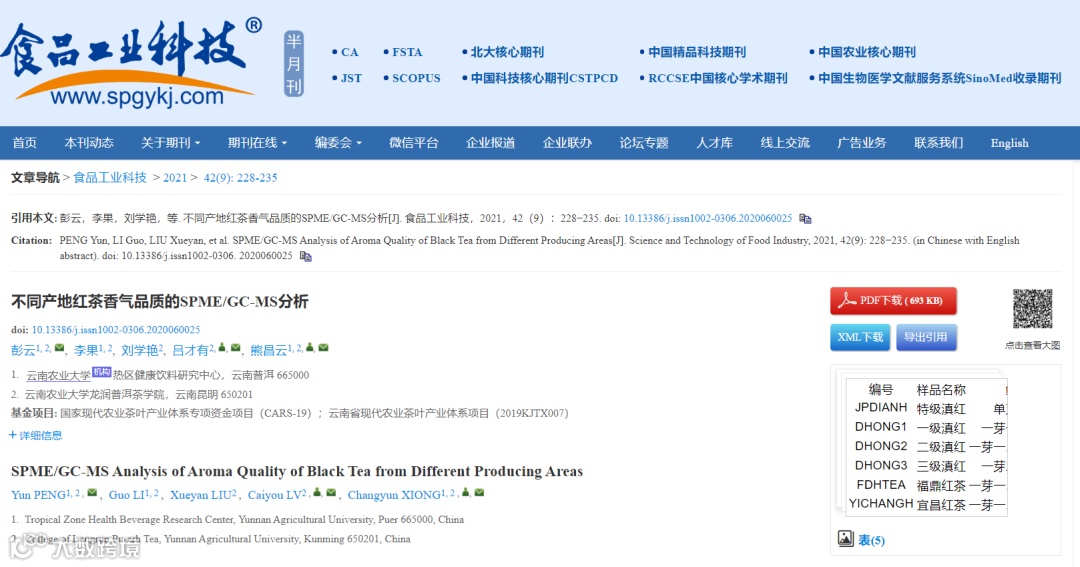Open the 编委会 dropdown menu
The width and height of the screenshot is (1080, 567).
pos(338,143)
